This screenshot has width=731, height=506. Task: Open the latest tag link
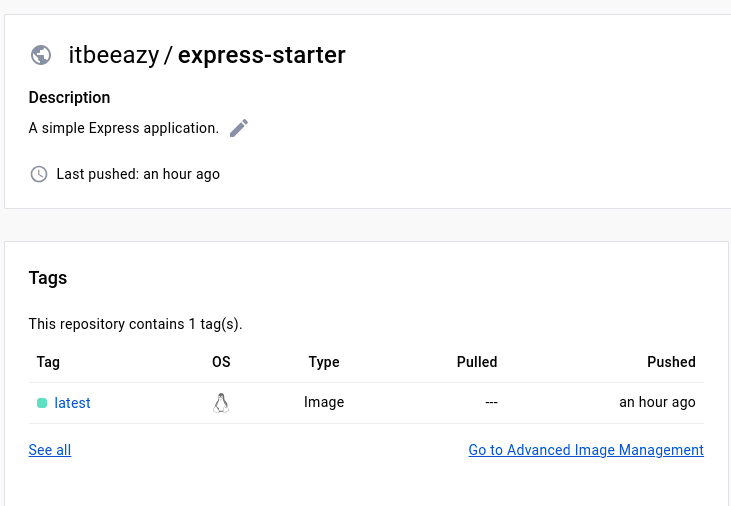(x=72, y=403)
